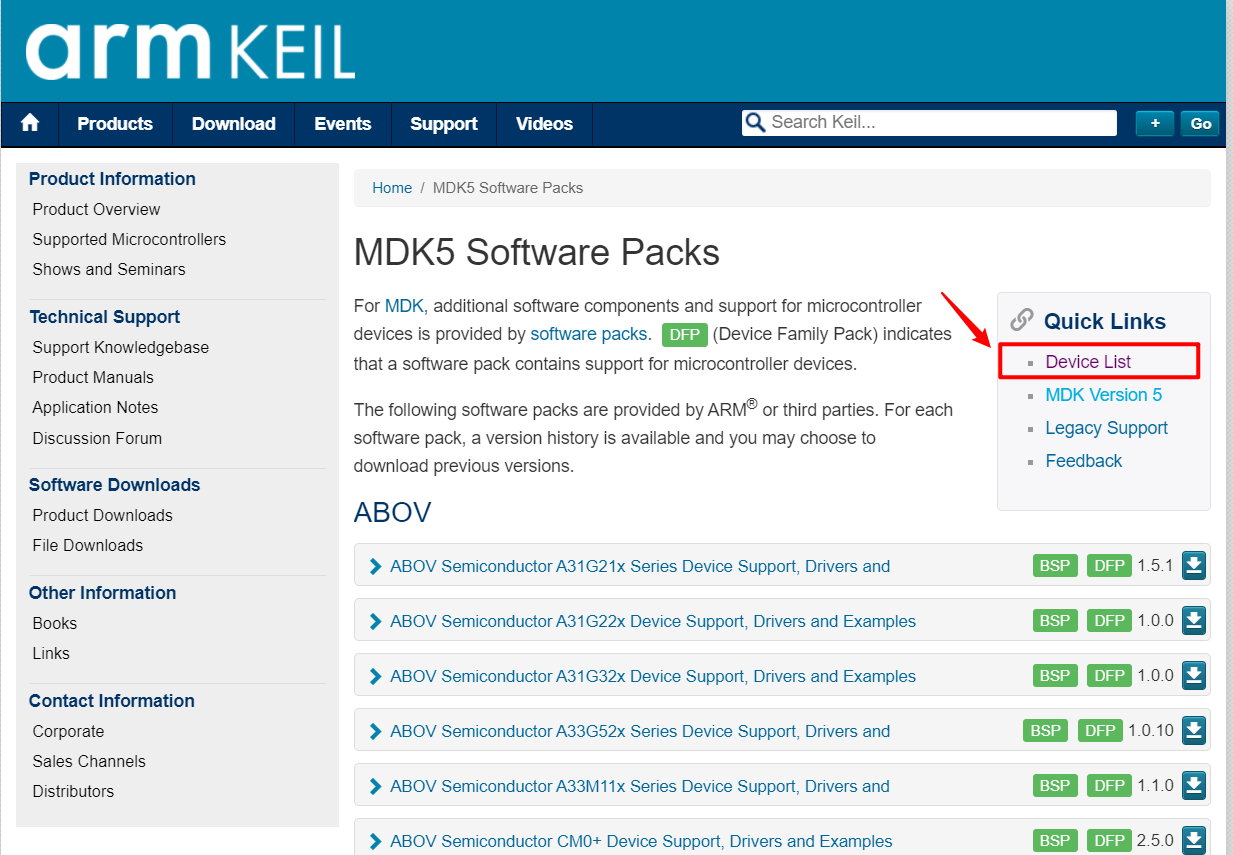Open the Products menu
The height and width of the screenshot is (855, 1233).
(115, 124)
